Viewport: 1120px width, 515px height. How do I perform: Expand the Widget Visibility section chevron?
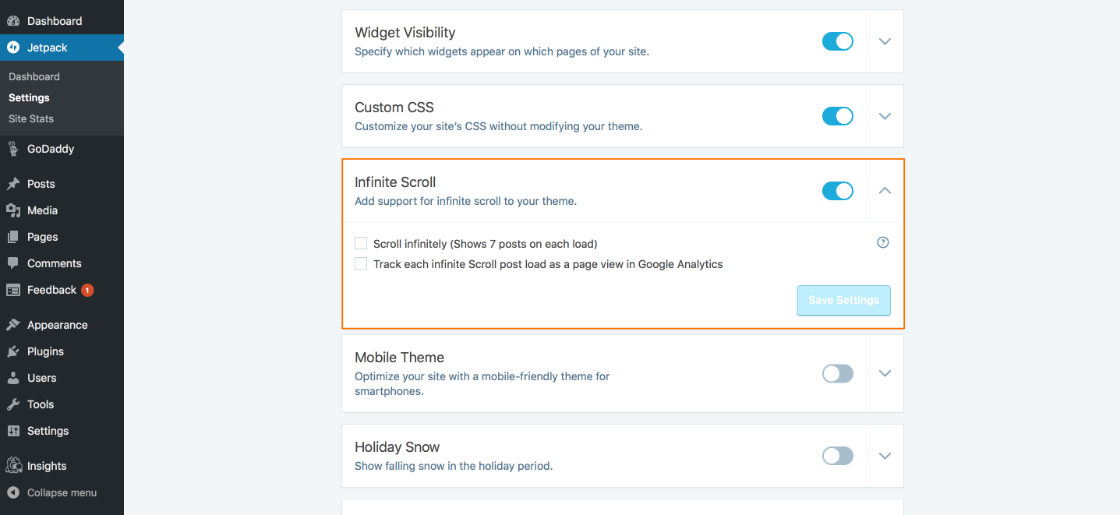click(x=885, y=41)
